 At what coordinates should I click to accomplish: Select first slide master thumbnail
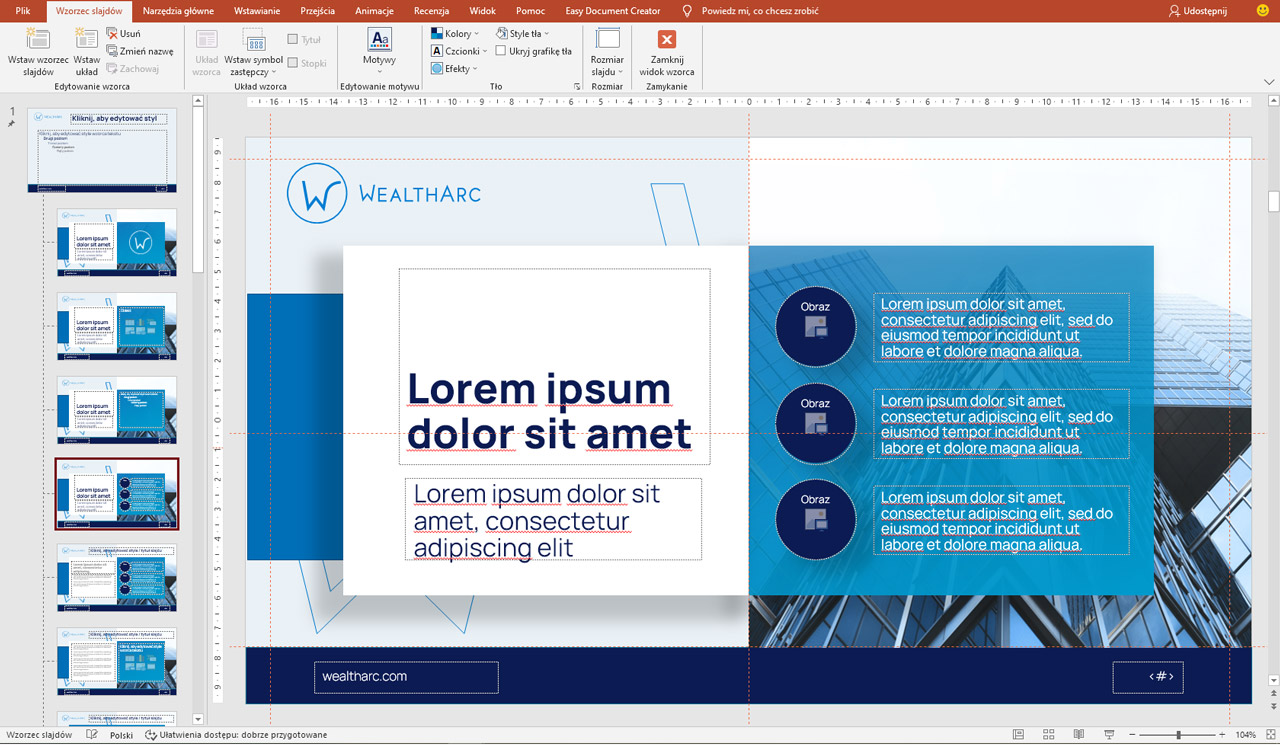coord(102,150)
